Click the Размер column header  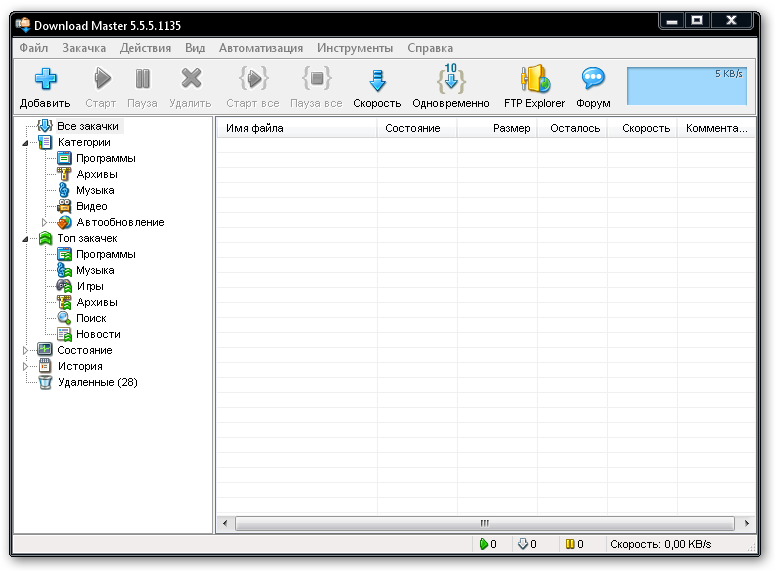tap(497, 128)
